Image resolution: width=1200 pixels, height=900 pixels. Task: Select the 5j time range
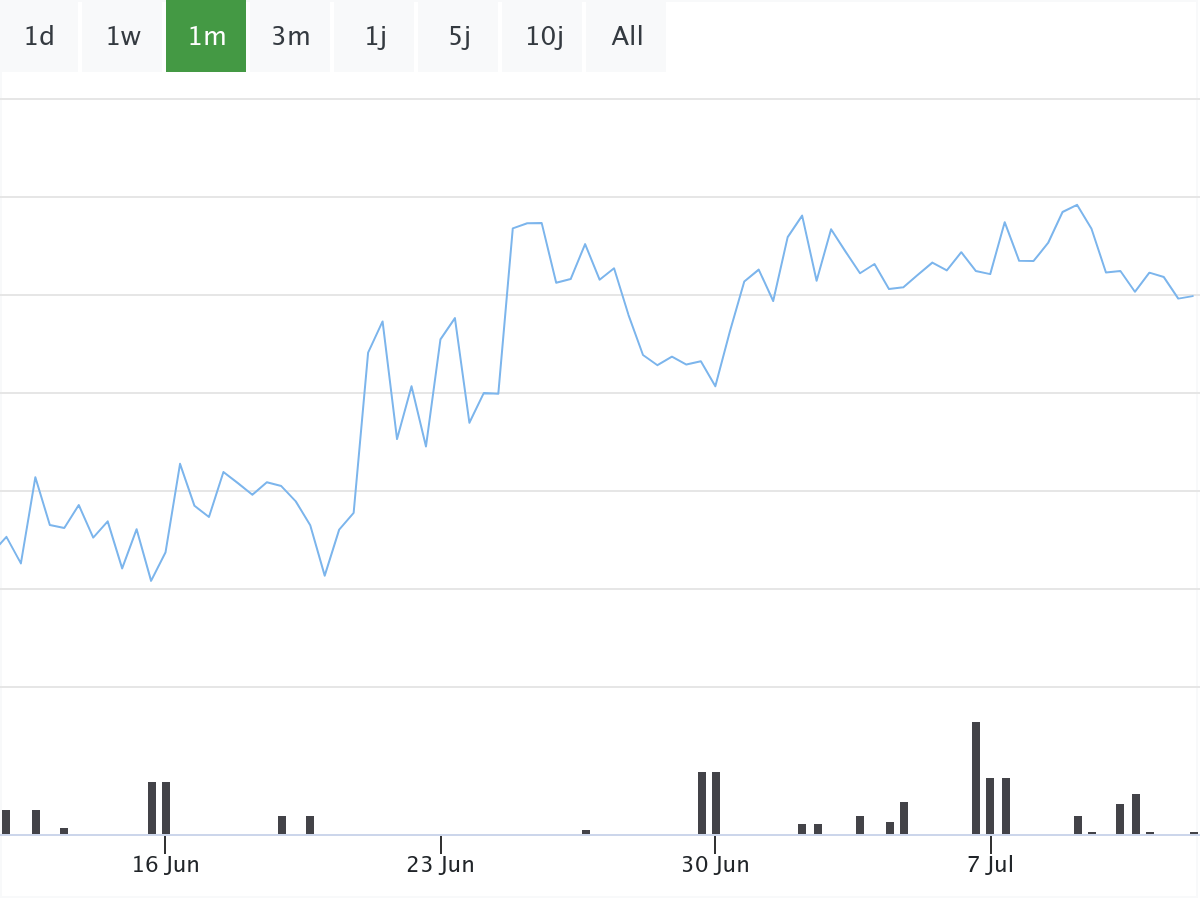coord(458,37)
